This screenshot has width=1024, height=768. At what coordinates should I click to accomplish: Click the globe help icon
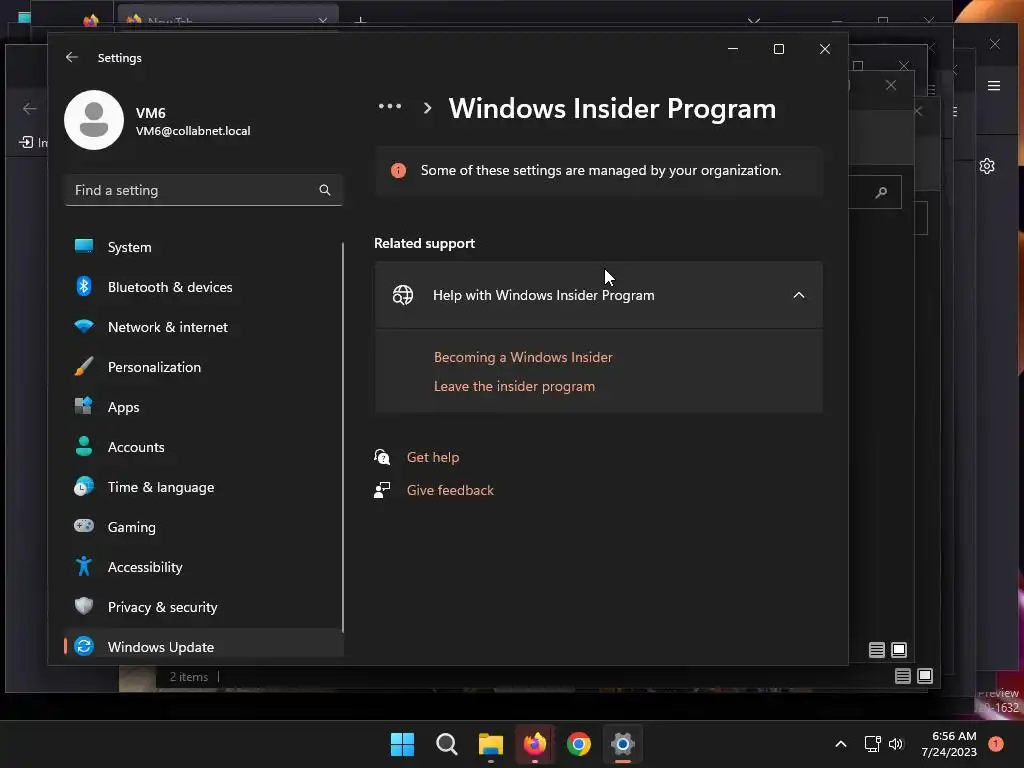[x=402, y=295]
